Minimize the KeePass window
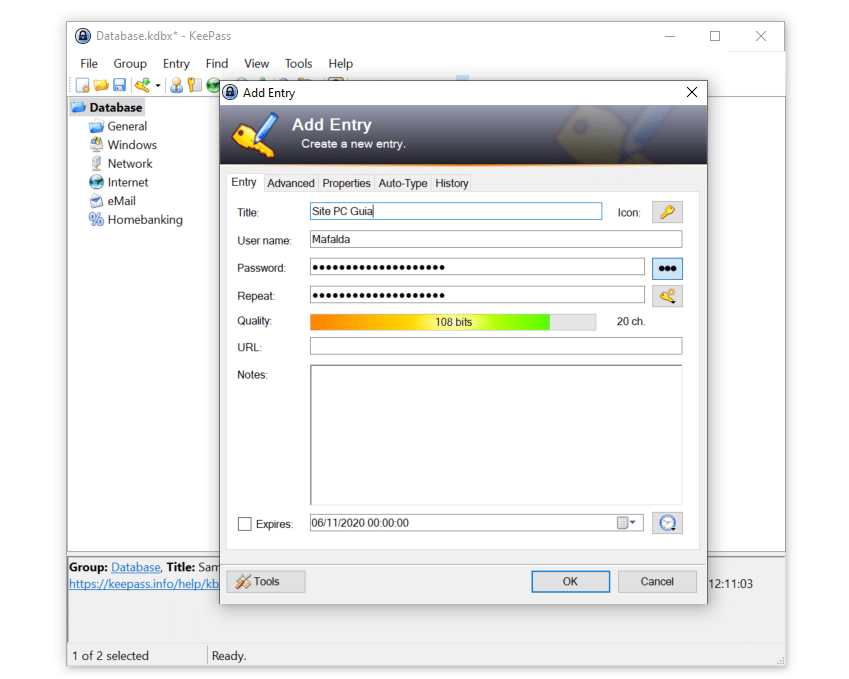This screenshot has width=849, height=679. pos(670,36)
